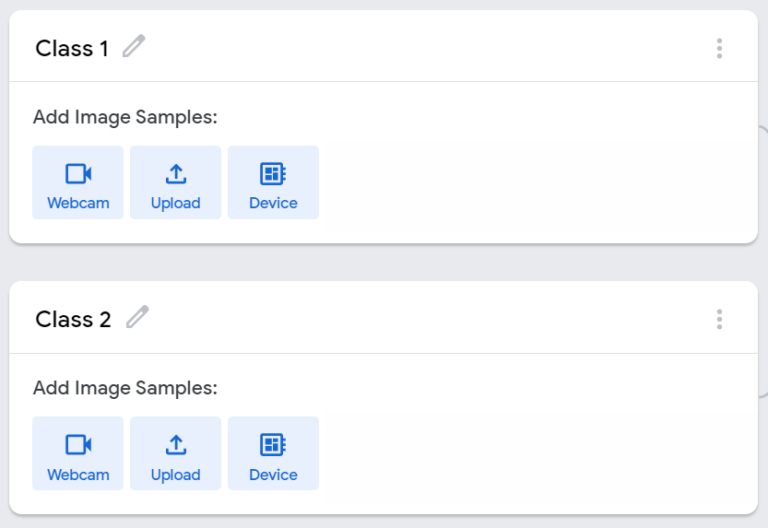768x528 pixels.
Task: Click the Upload text label in Class 1
Action: (x=176, y=203)
